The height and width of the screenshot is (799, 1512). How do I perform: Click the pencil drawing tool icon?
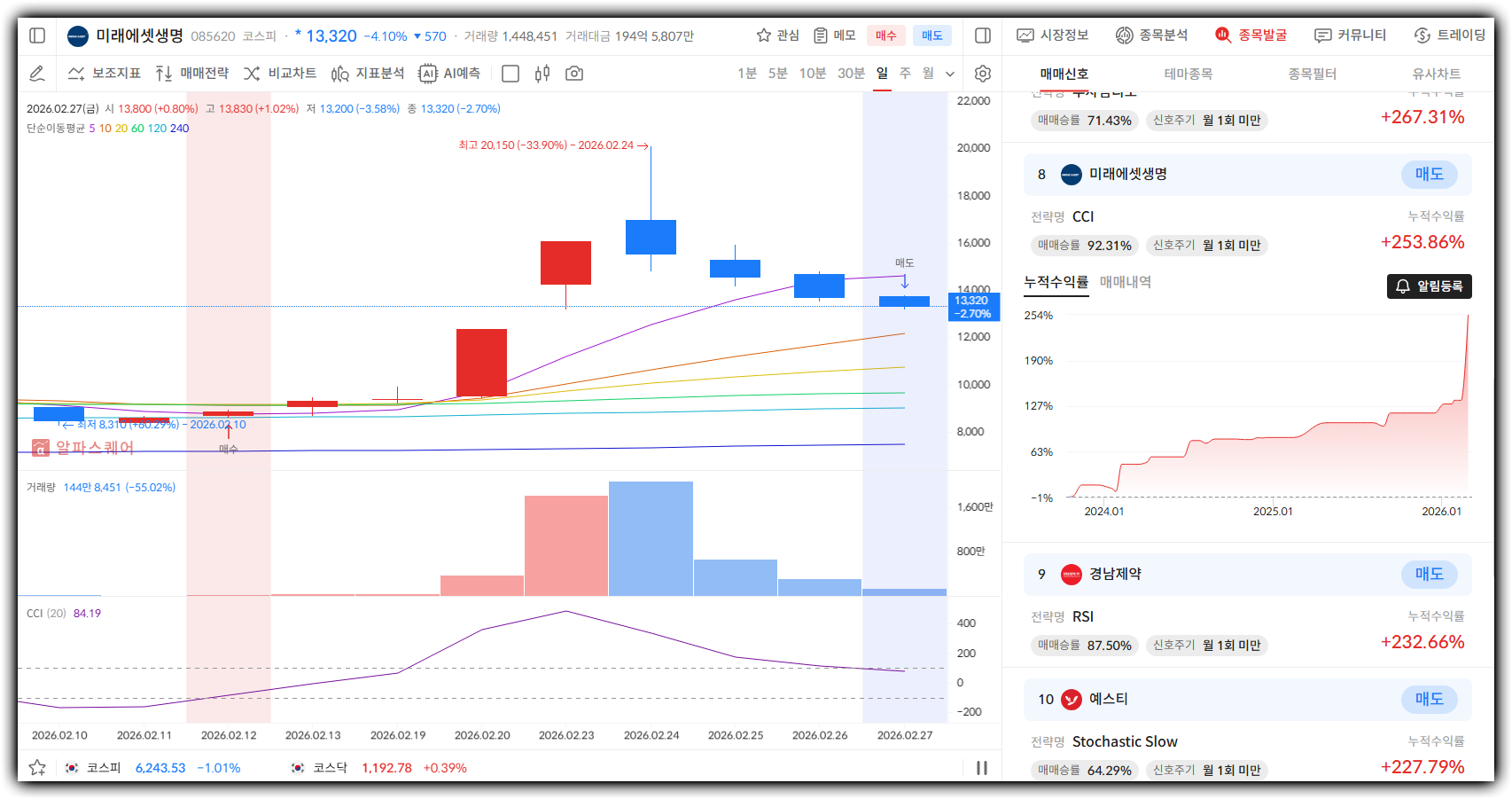[x=37, y=74]
